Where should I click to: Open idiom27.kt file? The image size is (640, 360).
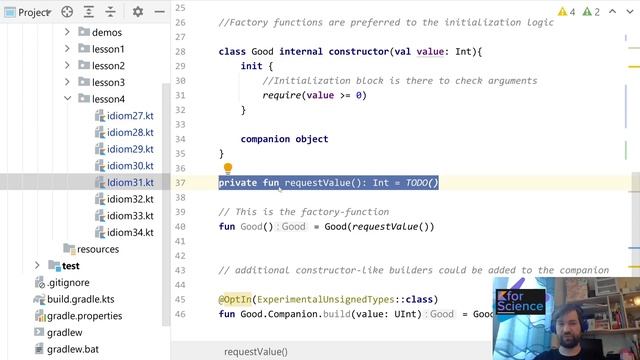pyautogui.click(x=130, y=116)
